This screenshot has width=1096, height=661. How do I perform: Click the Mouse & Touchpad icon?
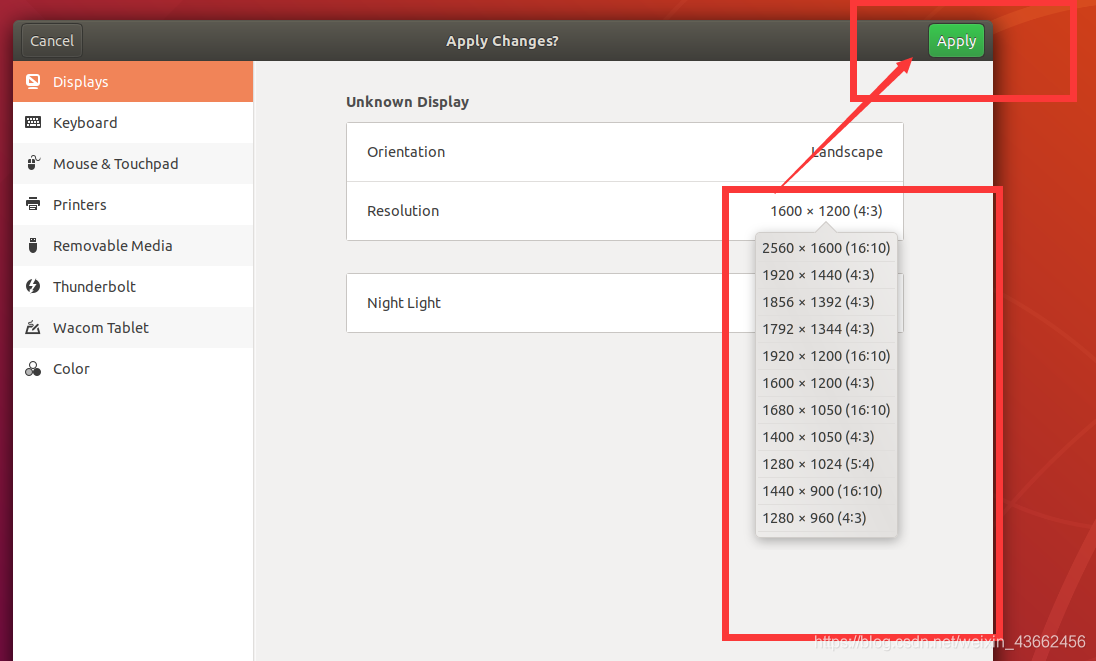point(33,164)
